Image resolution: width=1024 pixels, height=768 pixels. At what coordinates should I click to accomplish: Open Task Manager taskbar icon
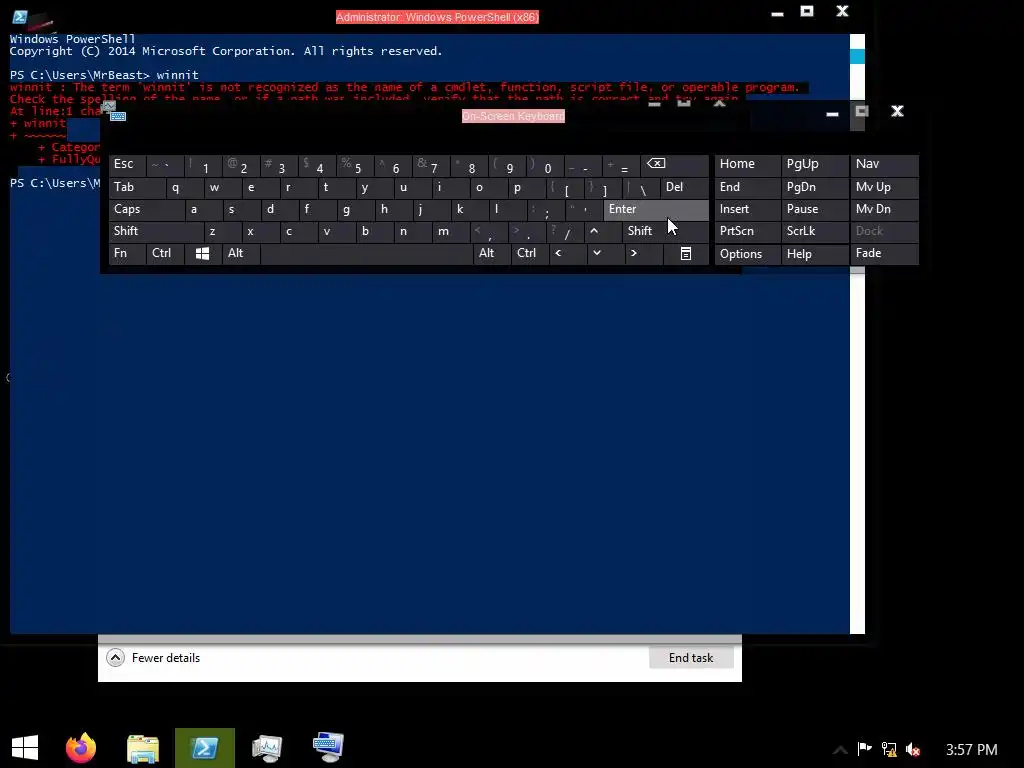pos(266,748)
